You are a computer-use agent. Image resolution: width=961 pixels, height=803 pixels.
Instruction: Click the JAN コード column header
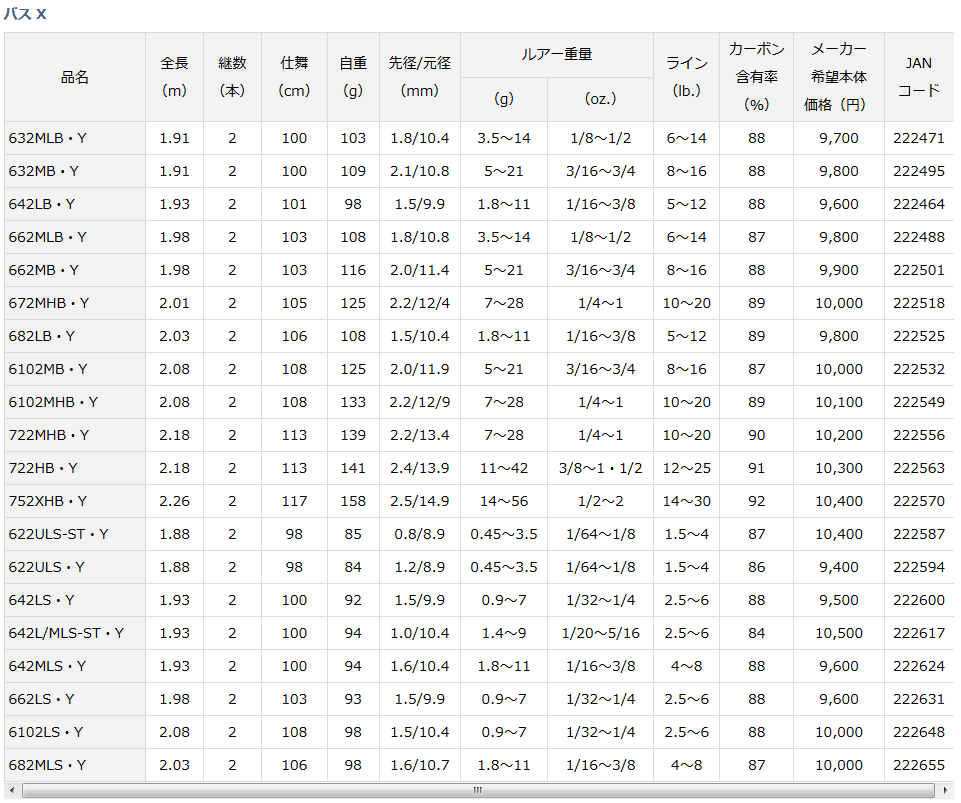(918, 77)
